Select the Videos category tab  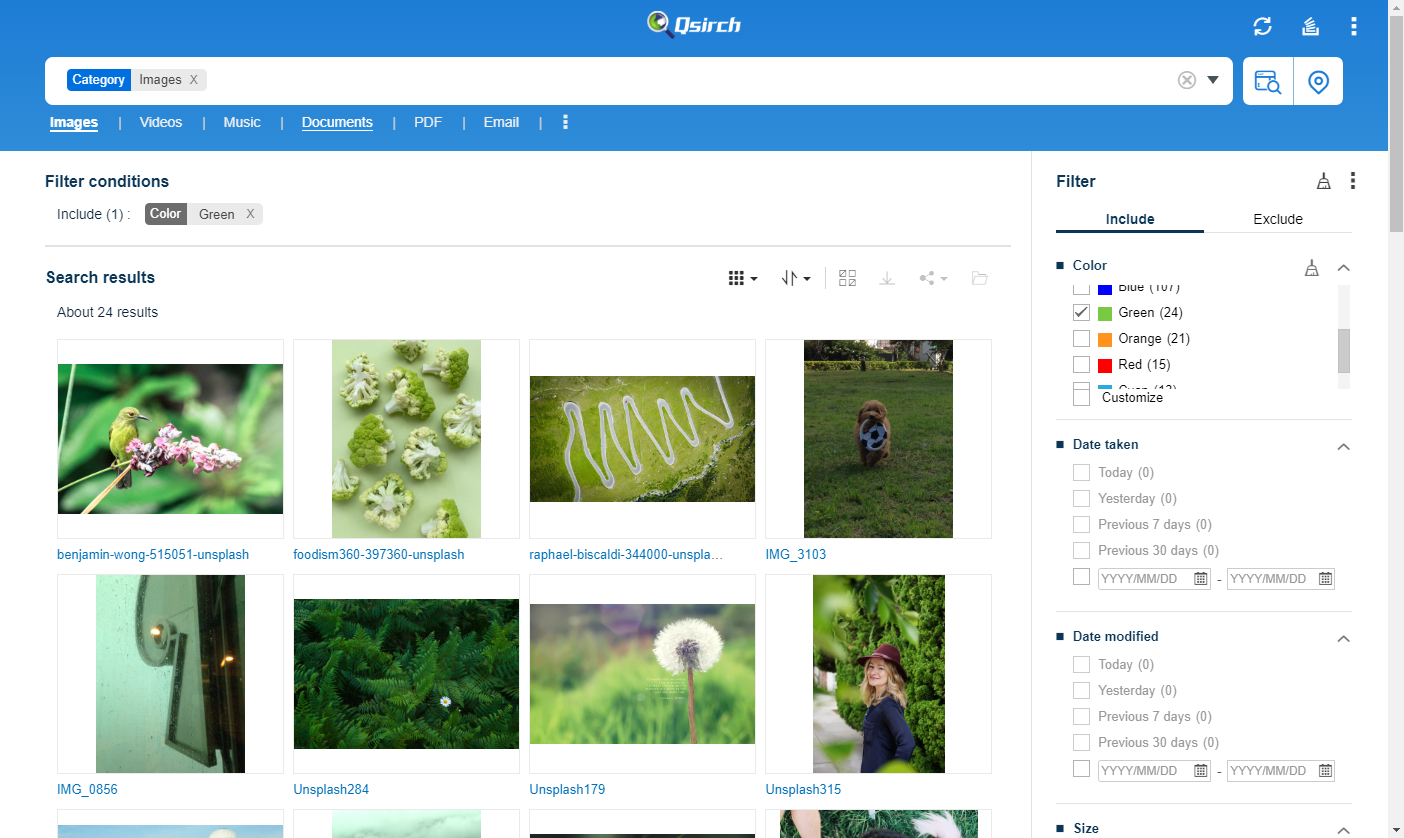point(161,122)
